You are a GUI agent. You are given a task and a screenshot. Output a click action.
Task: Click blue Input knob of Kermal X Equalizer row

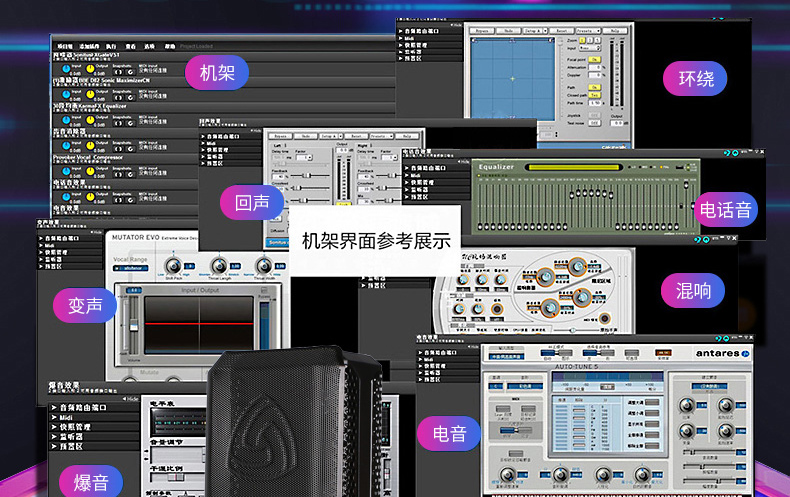[66, 120]
